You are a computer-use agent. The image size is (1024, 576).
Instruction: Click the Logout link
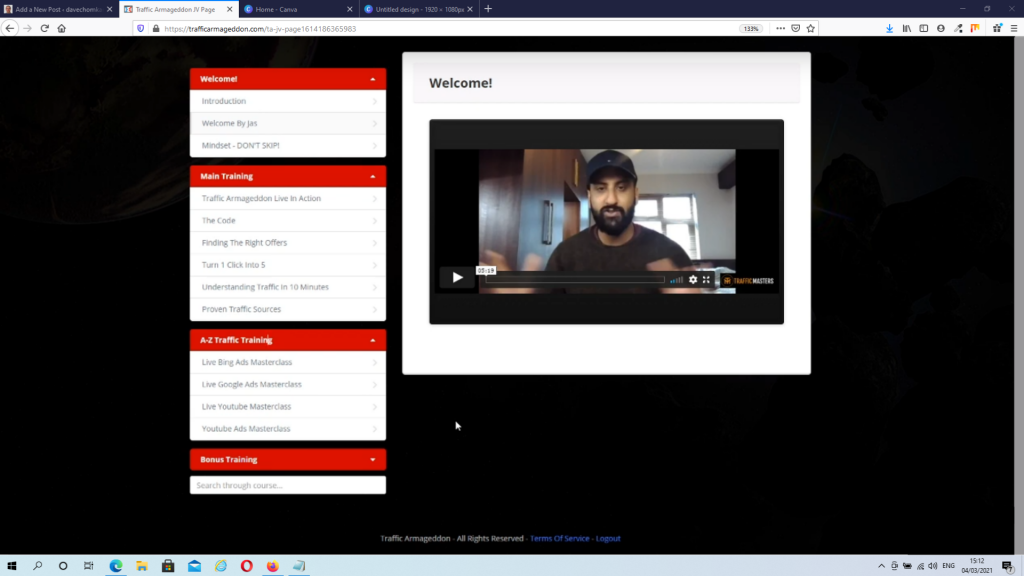(x=608, y=539)
